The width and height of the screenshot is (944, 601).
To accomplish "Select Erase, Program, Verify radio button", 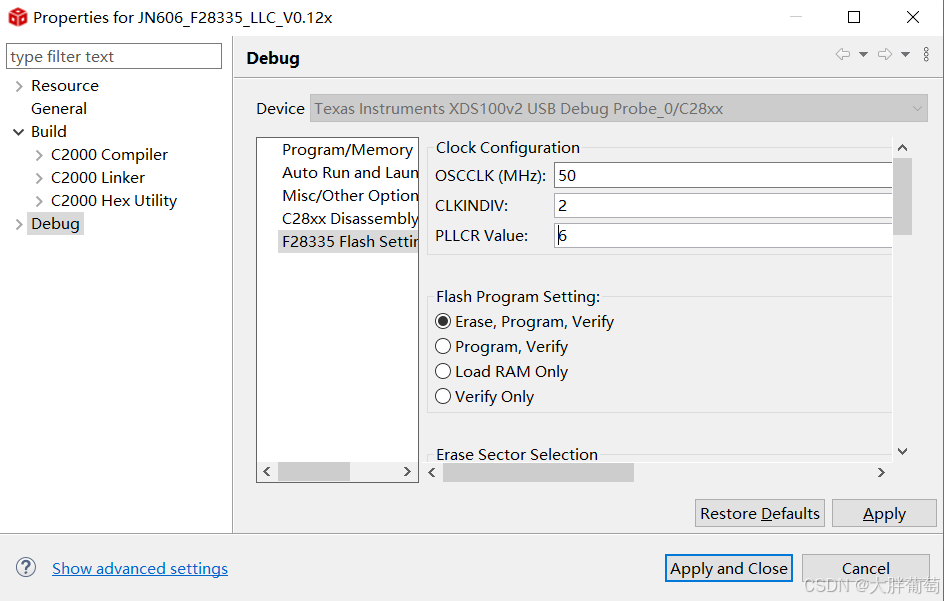I will click(443, 322).
